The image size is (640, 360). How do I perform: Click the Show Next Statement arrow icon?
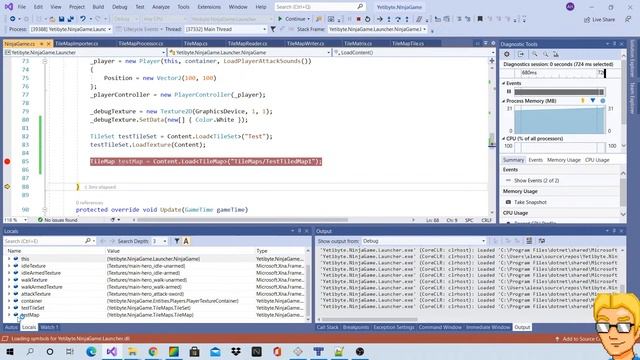coord(380,19)
